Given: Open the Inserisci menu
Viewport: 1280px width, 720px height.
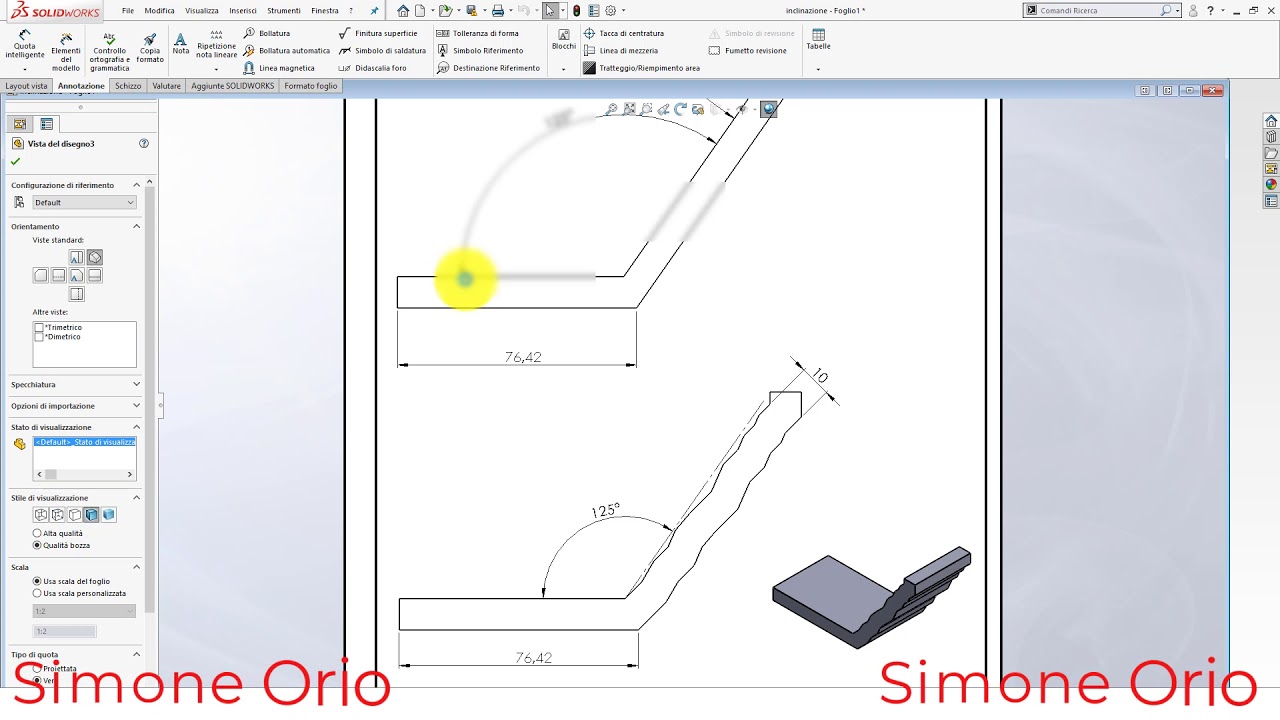Looking at the screenshot, I should click(x=242, y=10).
